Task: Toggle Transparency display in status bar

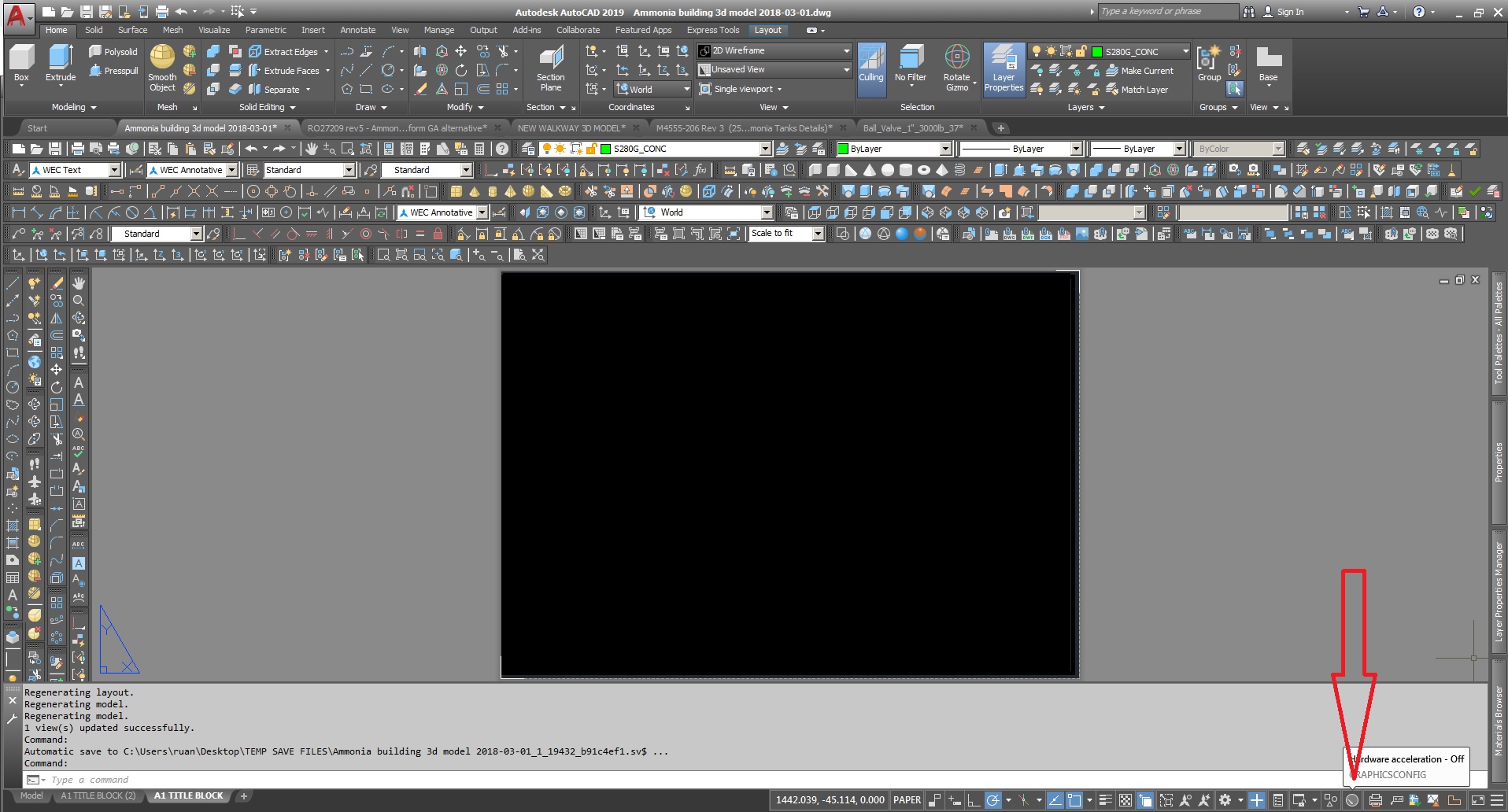Action: pyautogui.click(x=1125, y=800)
